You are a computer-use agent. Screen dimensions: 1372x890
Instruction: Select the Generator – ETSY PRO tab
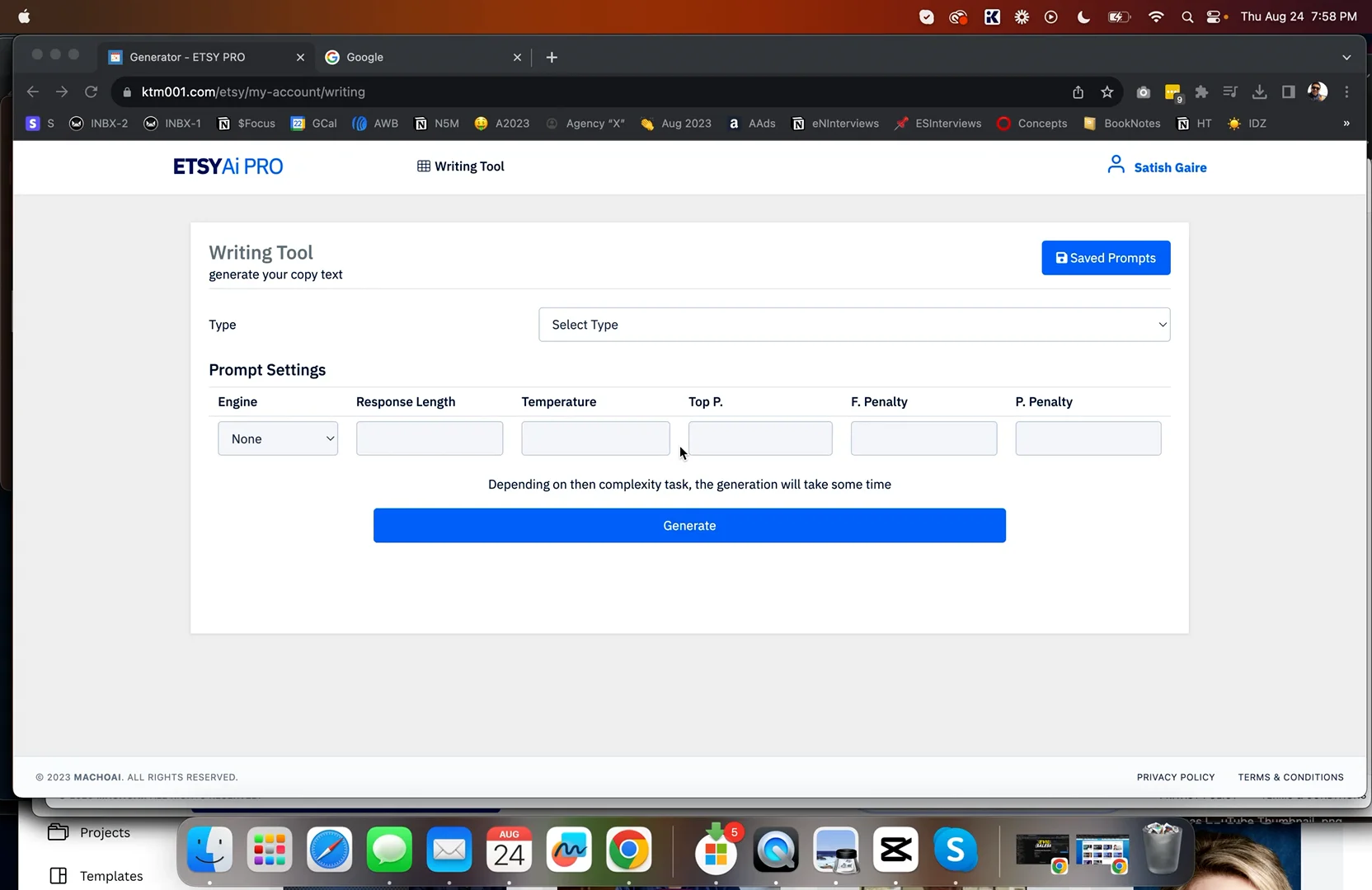click(187, 57)
